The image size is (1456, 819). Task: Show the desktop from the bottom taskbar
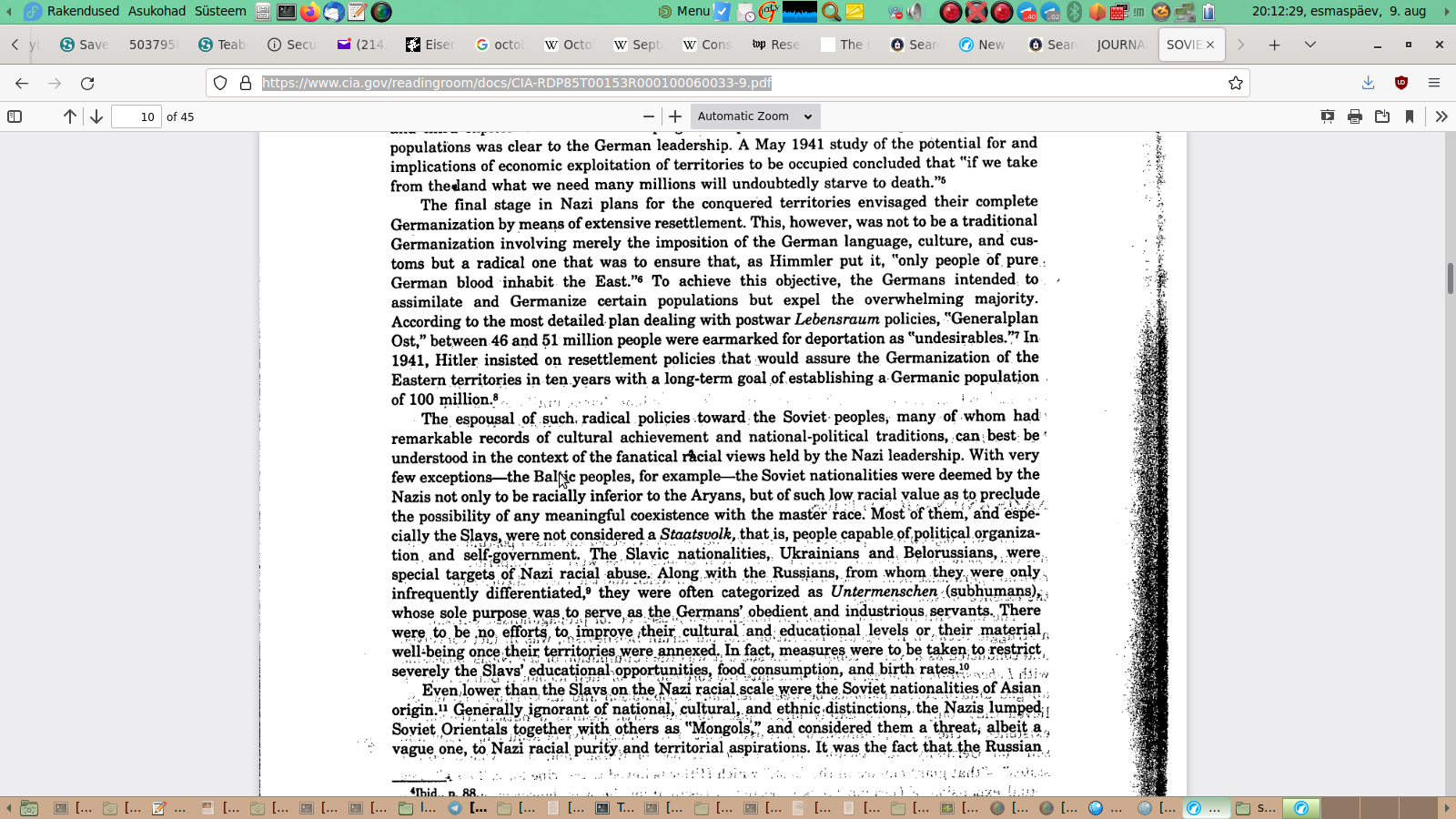click(x=28, y=808)
